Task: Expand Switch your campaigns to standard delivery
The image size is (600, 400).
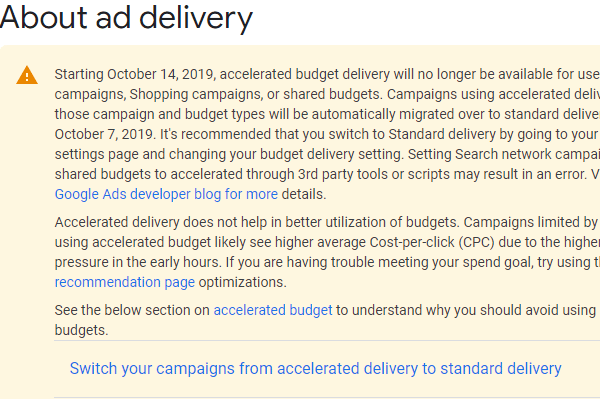Action: pos(315,368)
